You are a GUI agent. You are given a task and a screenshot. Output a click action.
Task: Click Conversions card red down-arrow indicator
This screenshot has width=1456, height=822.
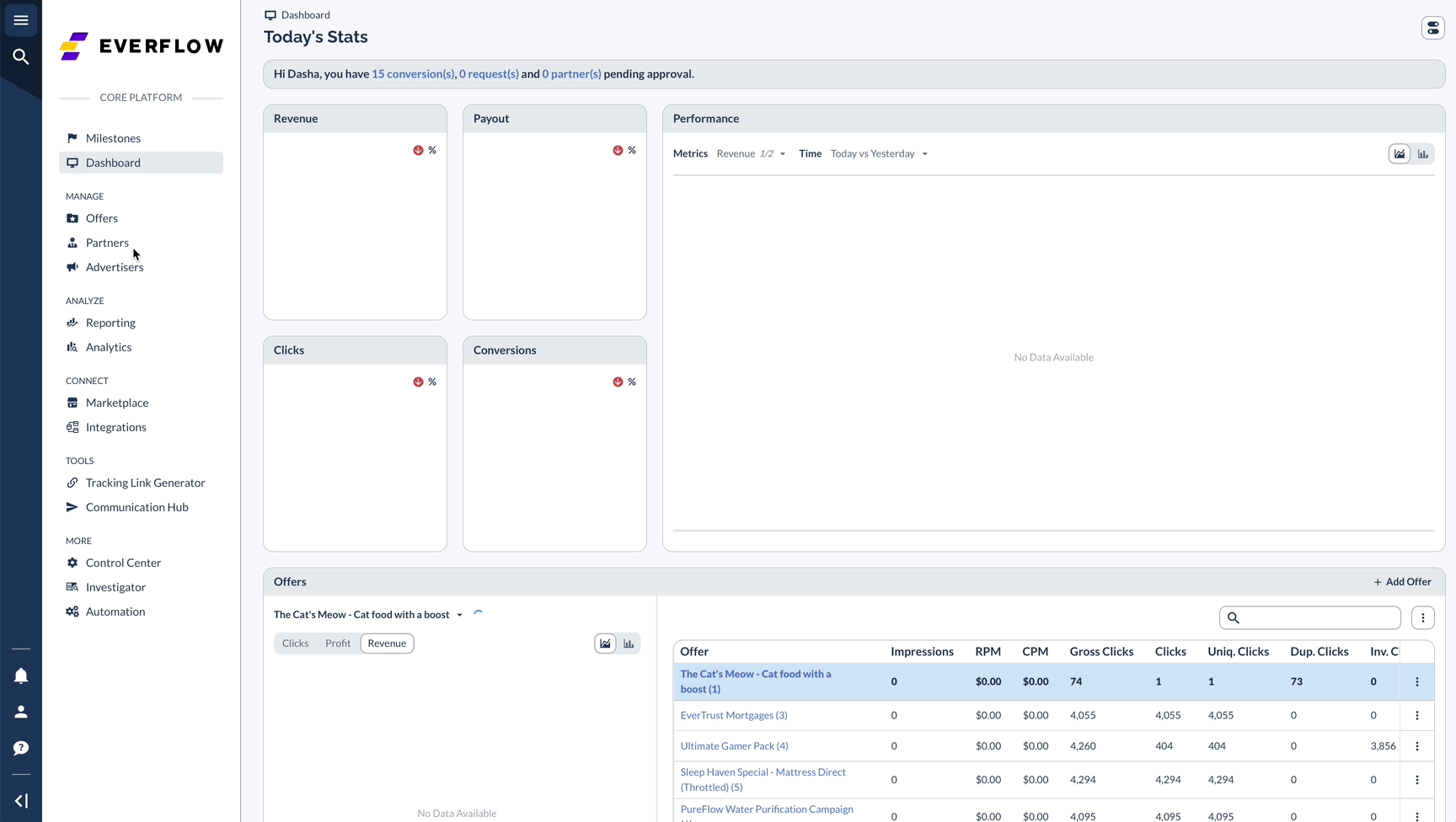click(x=618, y=382)
